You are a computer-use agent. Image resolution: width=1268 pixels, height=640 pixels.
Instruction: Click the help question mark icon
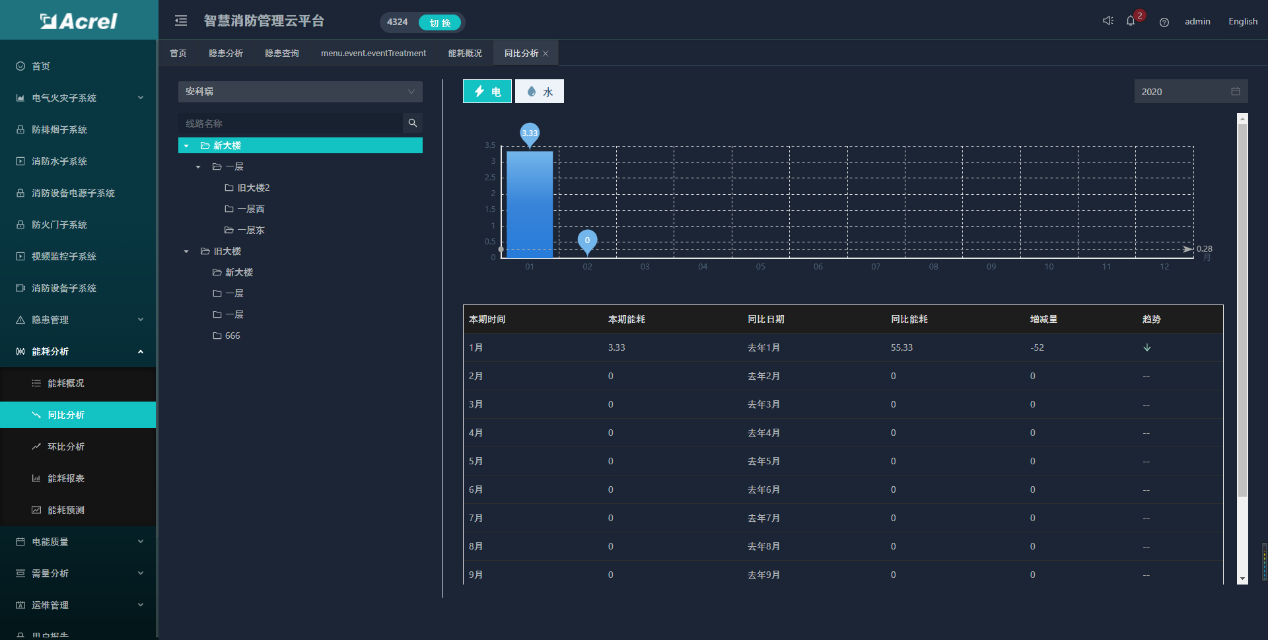[x=1164, y=22]
